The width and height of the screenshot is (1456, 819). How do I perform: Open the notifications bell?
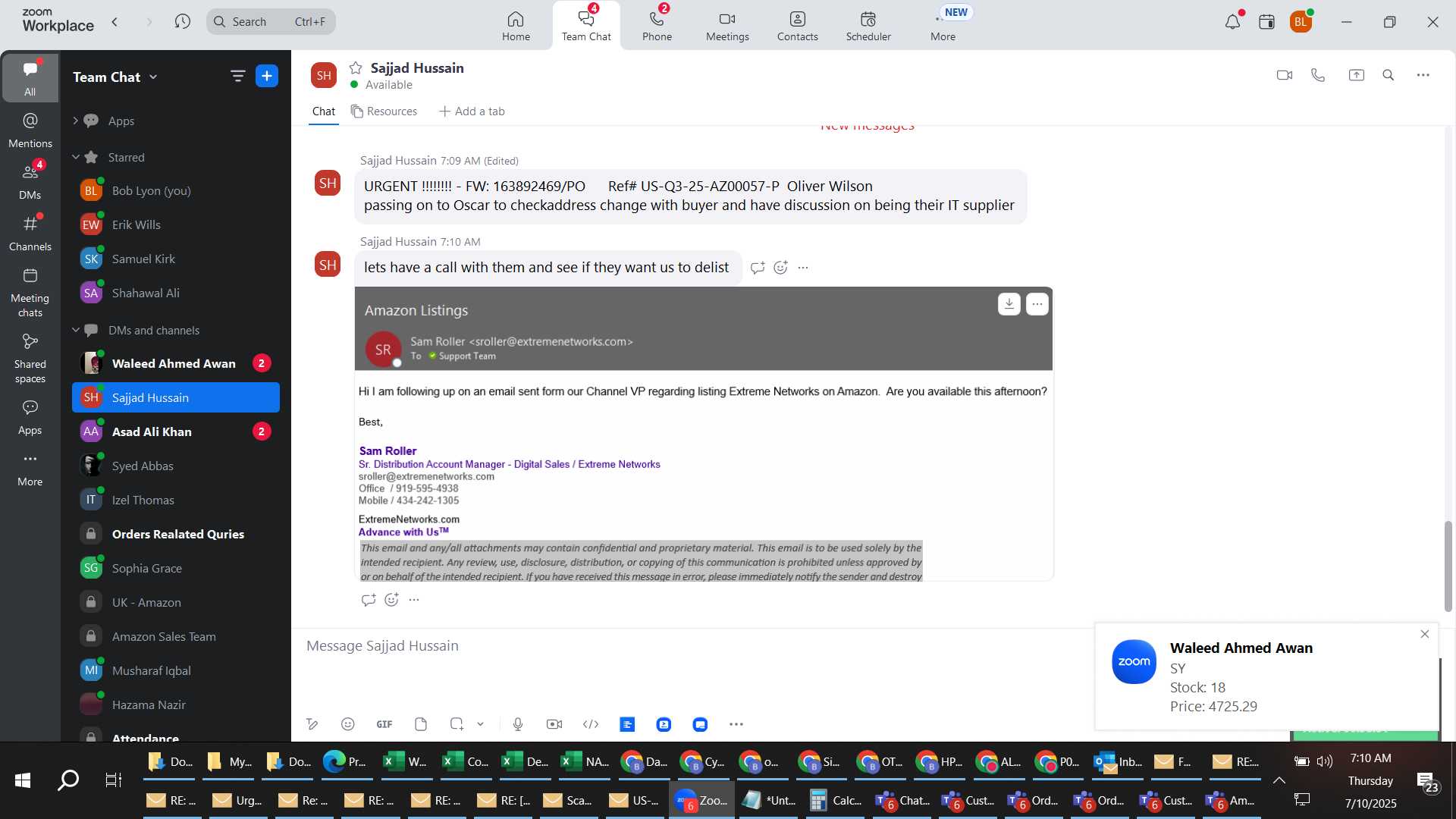(x=1232, y=22)
